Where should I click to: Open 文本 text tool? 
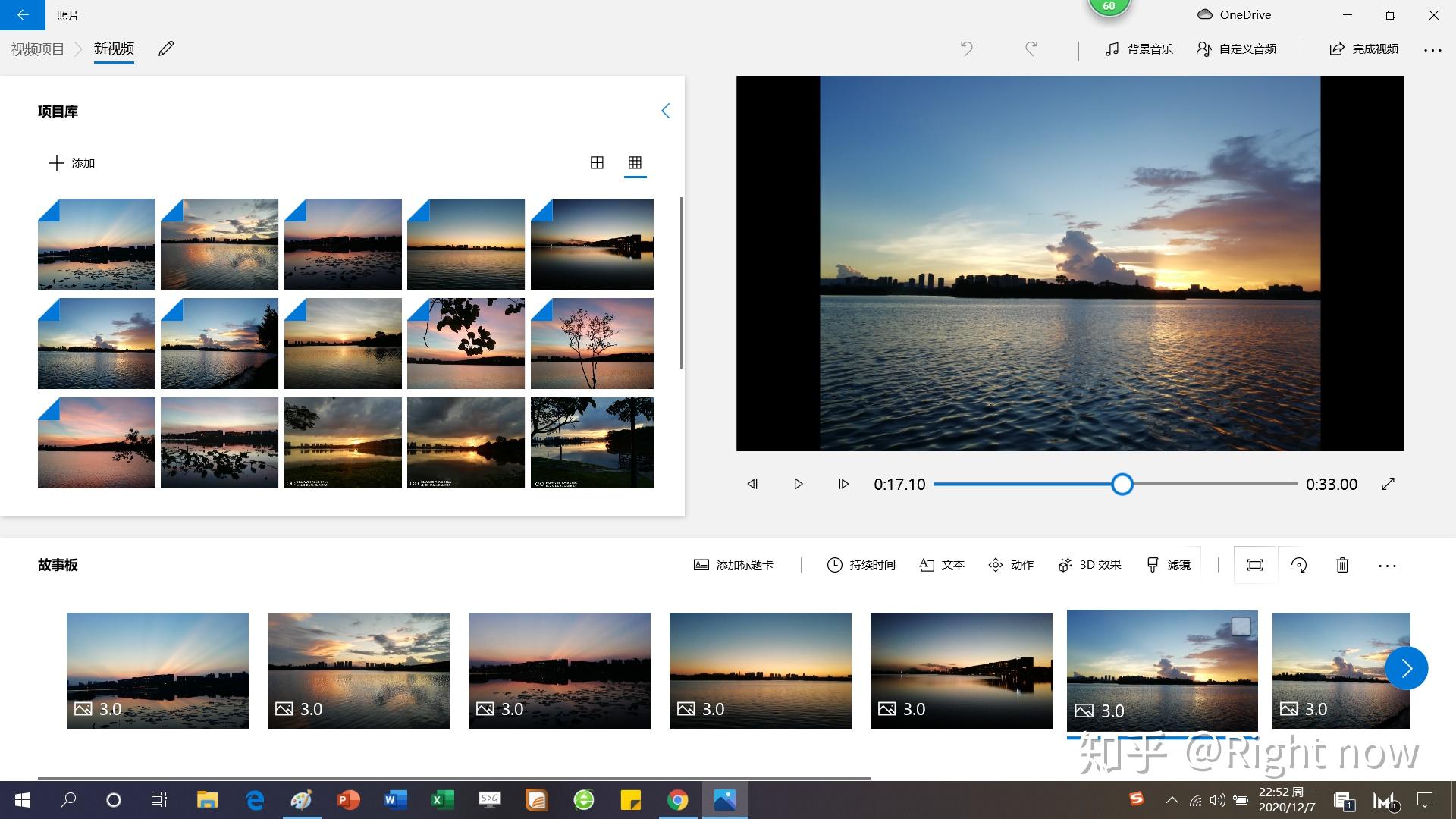[x=942, y=565]
